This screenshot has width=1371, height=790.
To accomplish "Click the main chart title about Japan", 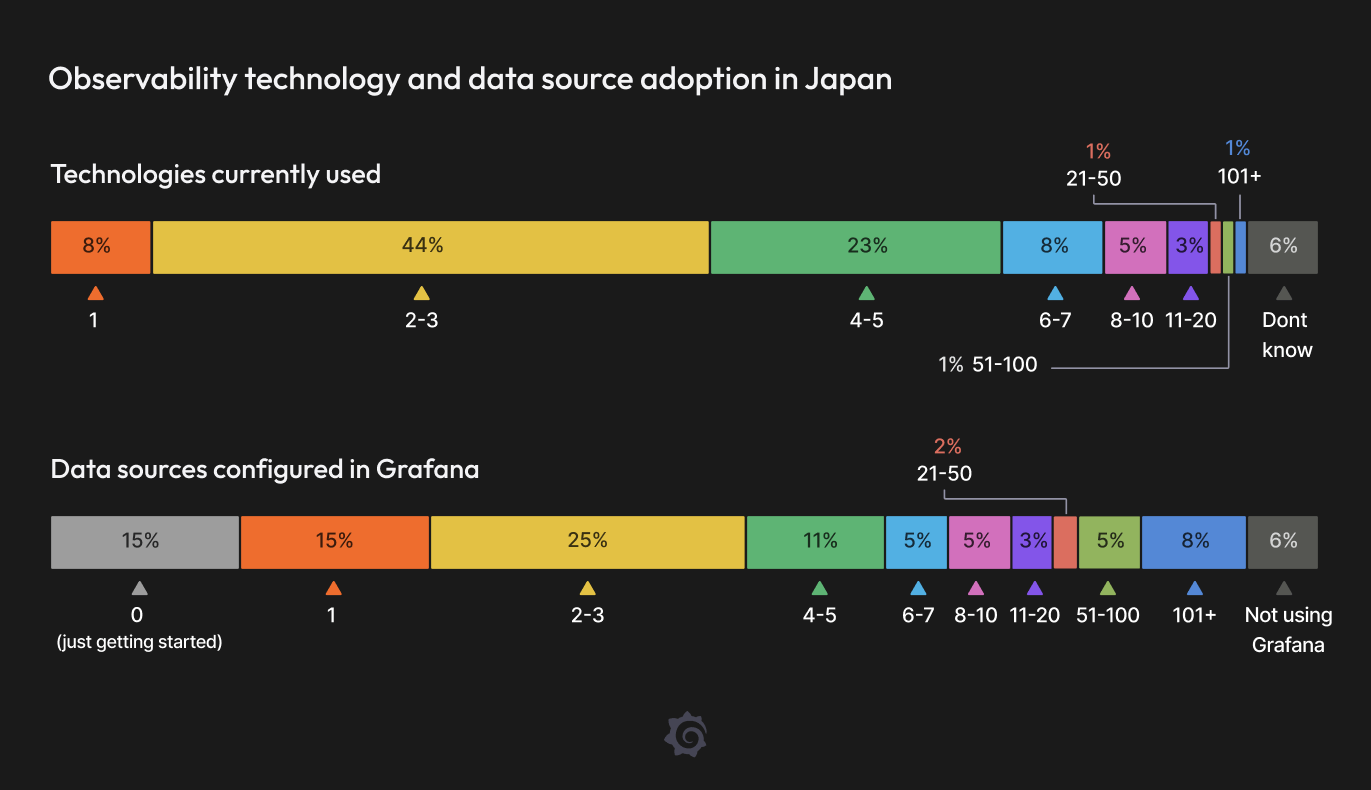I will pyautogui.click(x=470, y=79).
